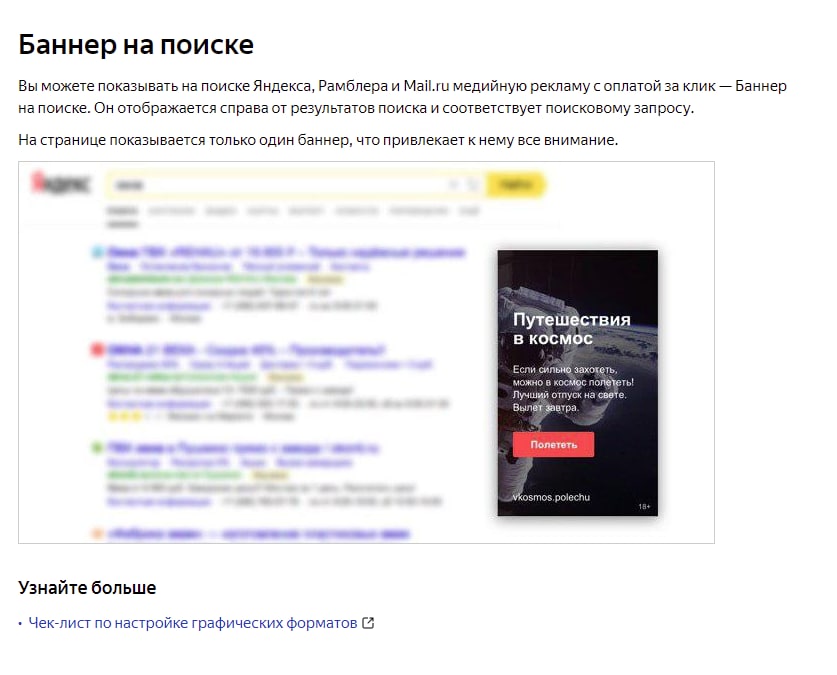Click the third blurred search result title
The height and width of the screenshot is (675, 837).
pyautogui.click(x=243, y=448)
